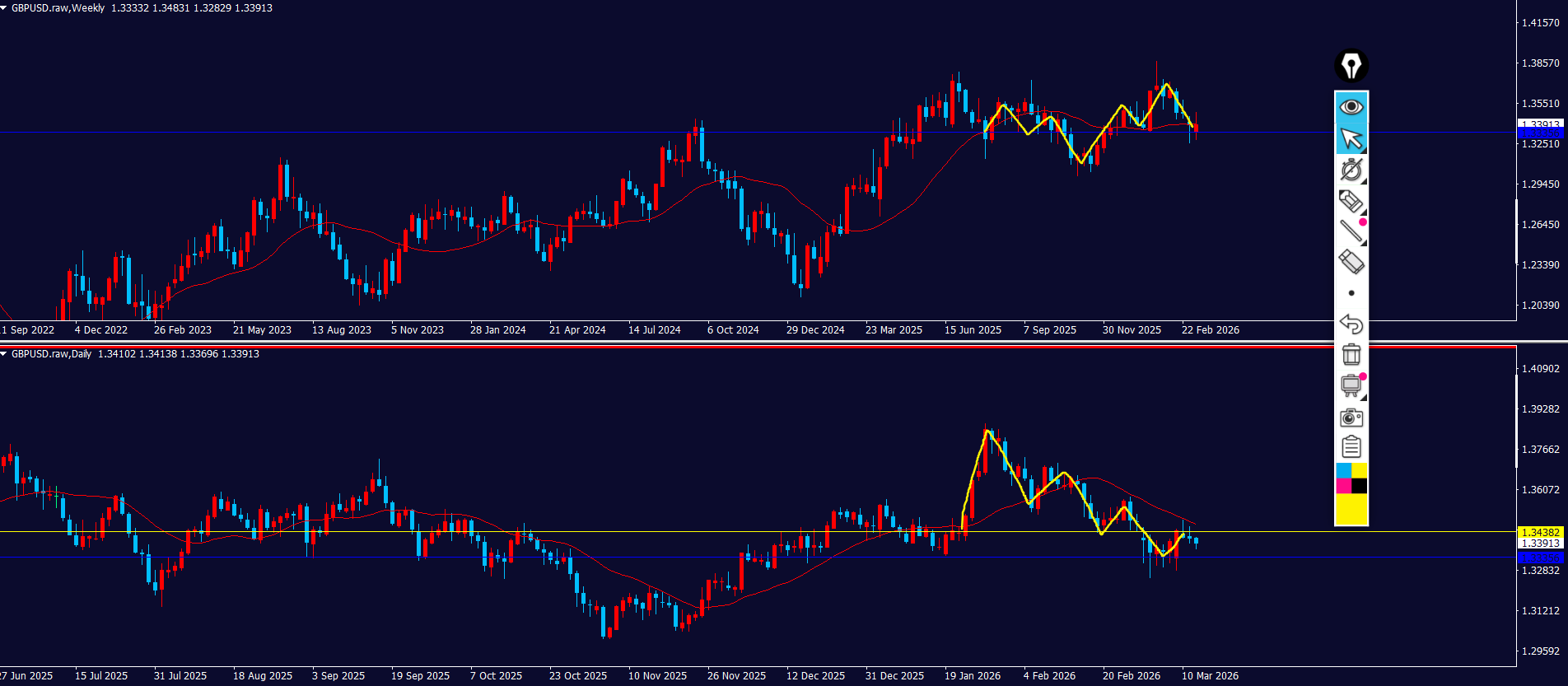Click the 1.34382 price label on daily axis
Image resolution: width=1568 pixels, height=686 pixels.
(1539, 533)
